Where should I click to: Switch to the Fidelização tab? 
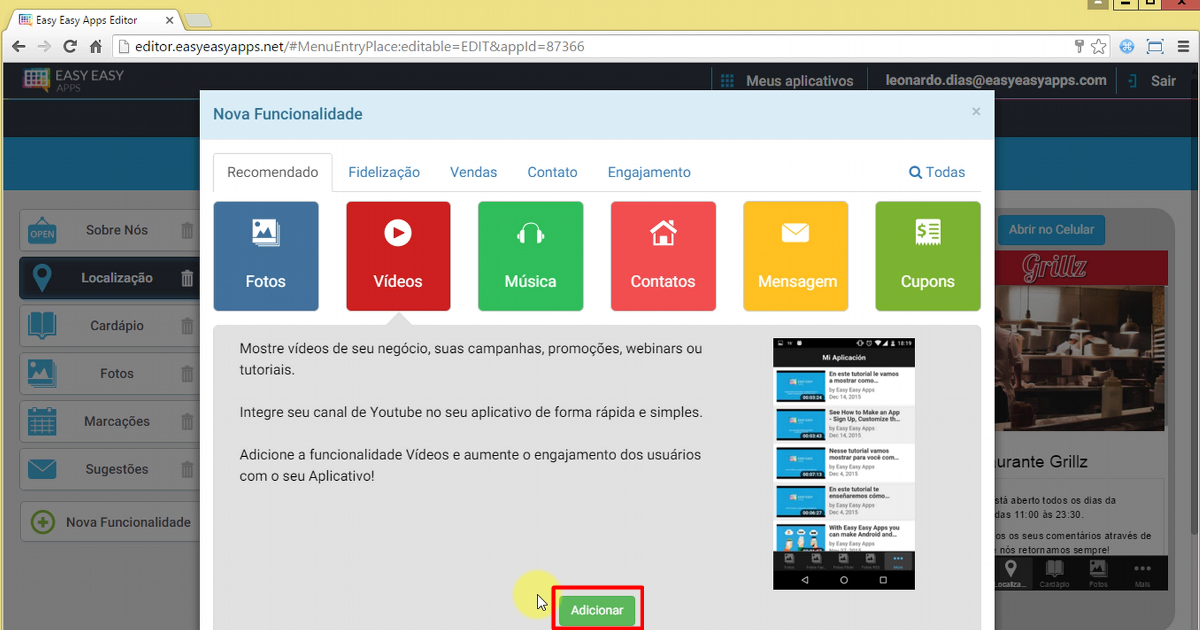384,172
